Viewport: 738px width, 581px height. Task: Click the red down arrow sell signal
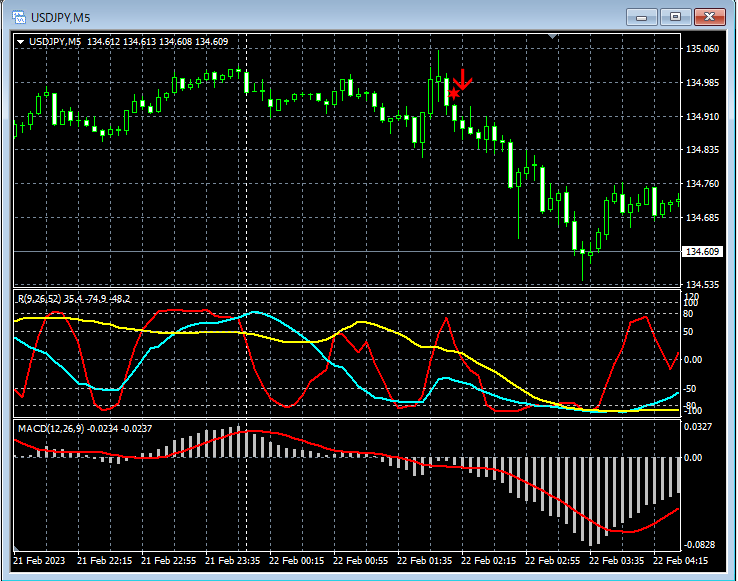point(463,80)
